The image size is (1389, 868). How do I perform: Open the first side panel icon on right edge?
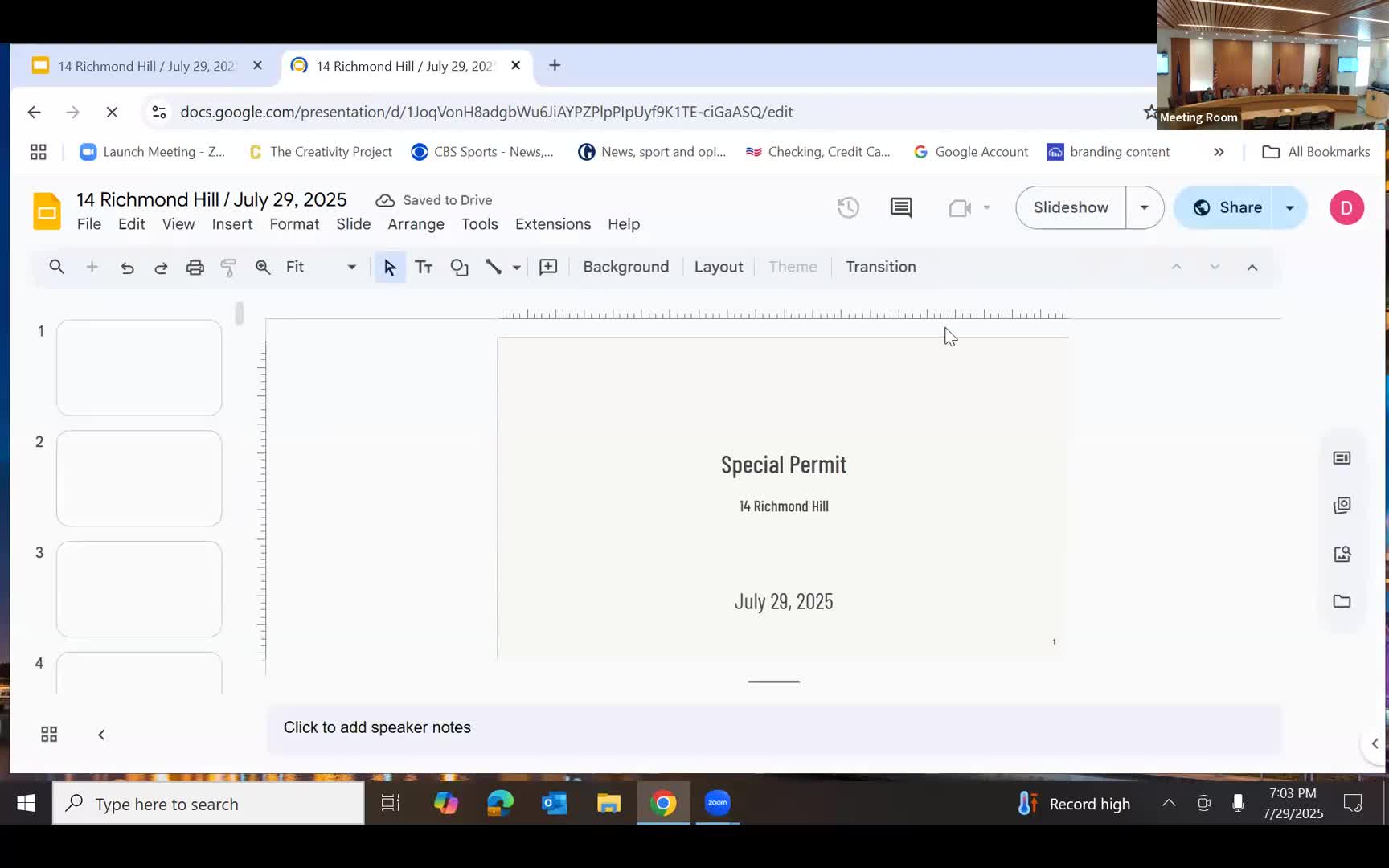click(1342, 458)
